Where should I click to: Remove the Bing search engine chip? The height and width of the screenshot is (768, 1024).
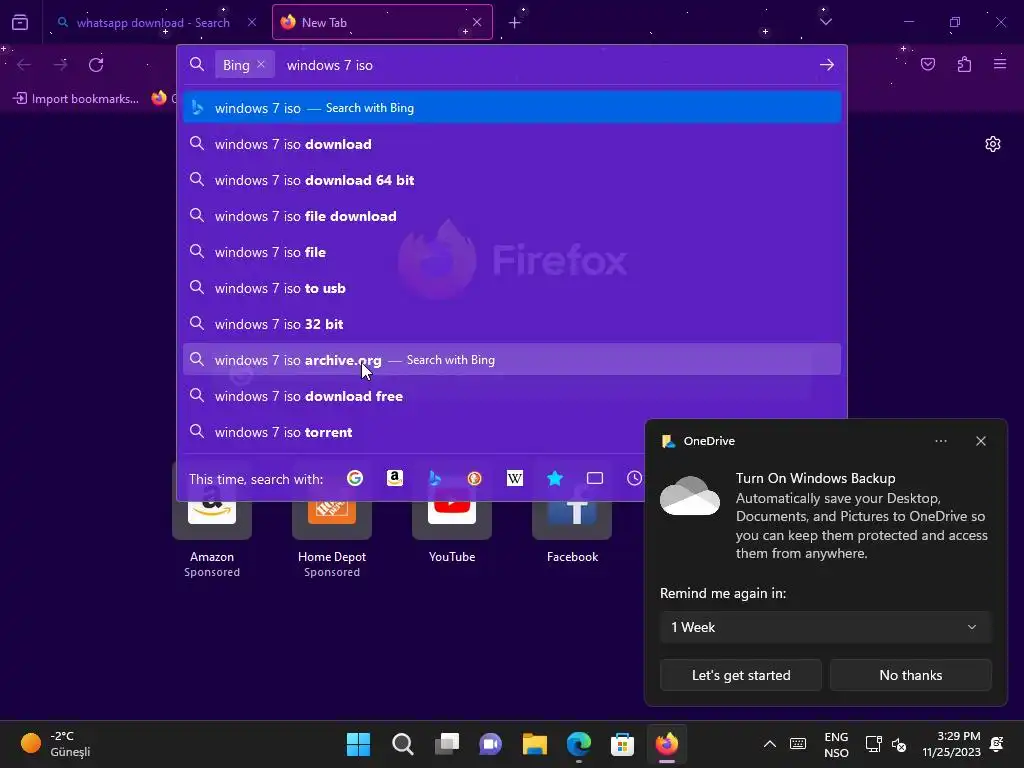[x=261, y=65]
